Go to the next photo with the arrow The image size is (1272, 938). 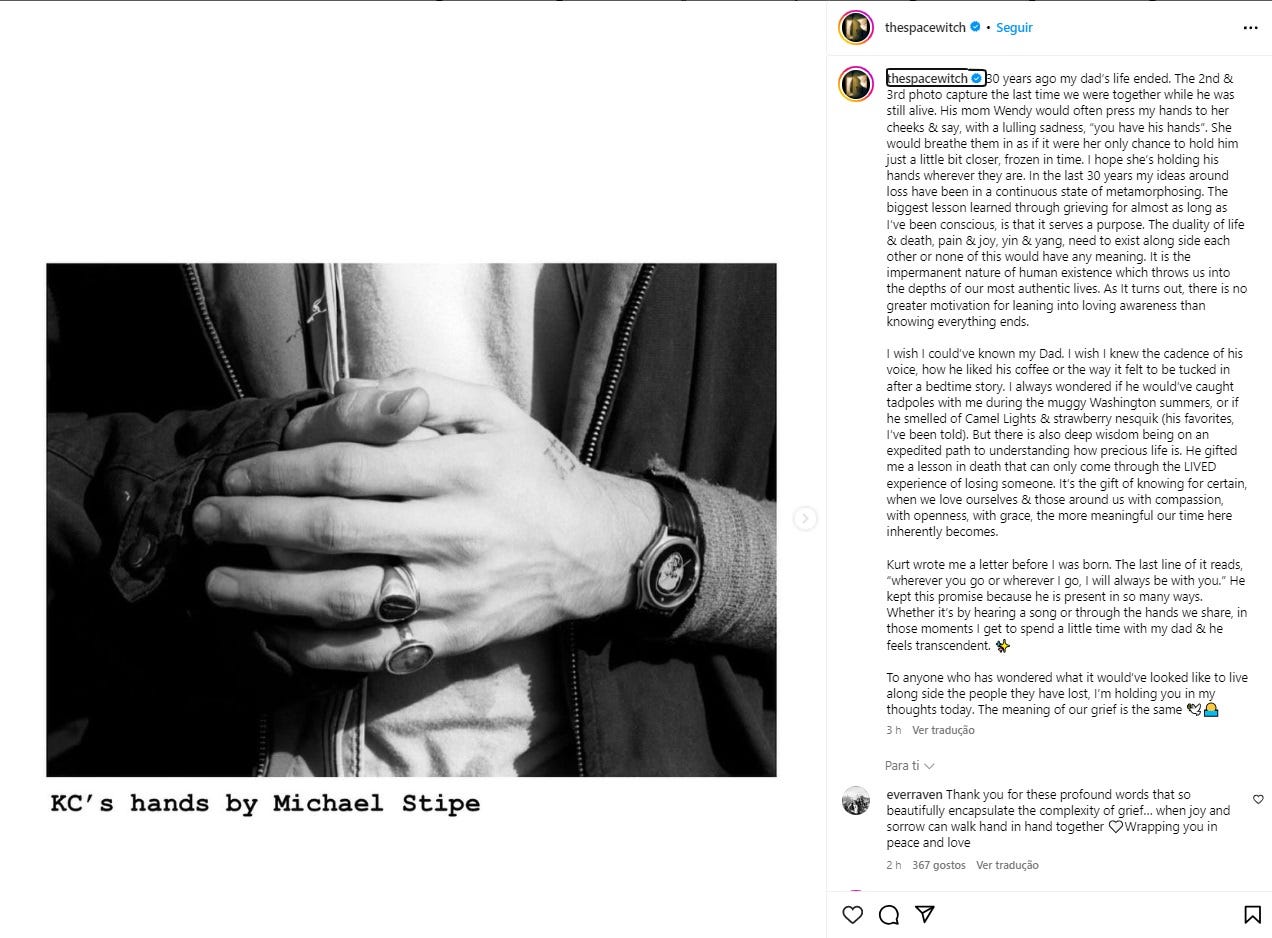click(x=805, y=519)
